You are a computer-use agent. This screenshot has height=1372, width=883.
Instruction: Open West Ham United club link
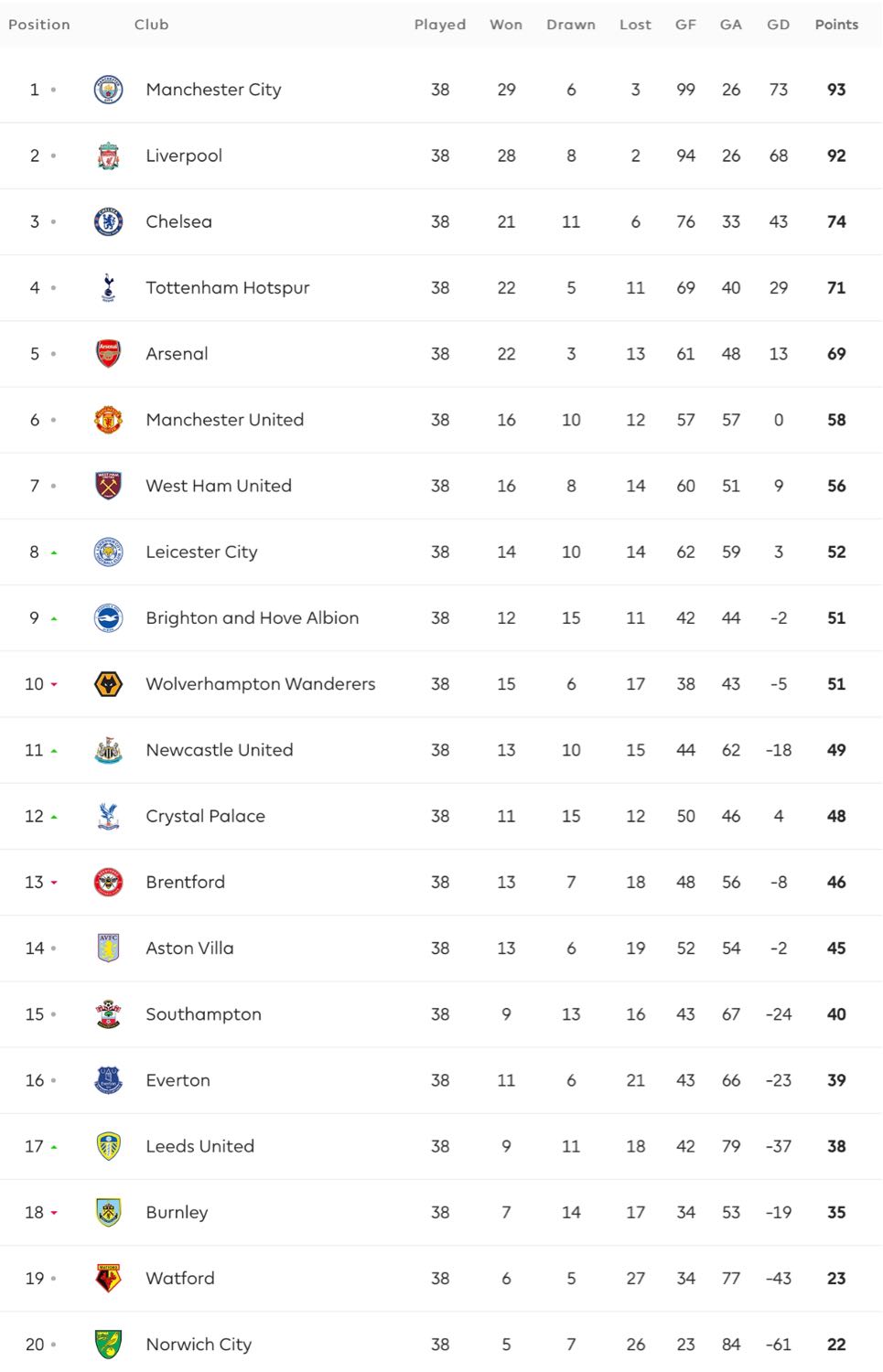[219, 486]
